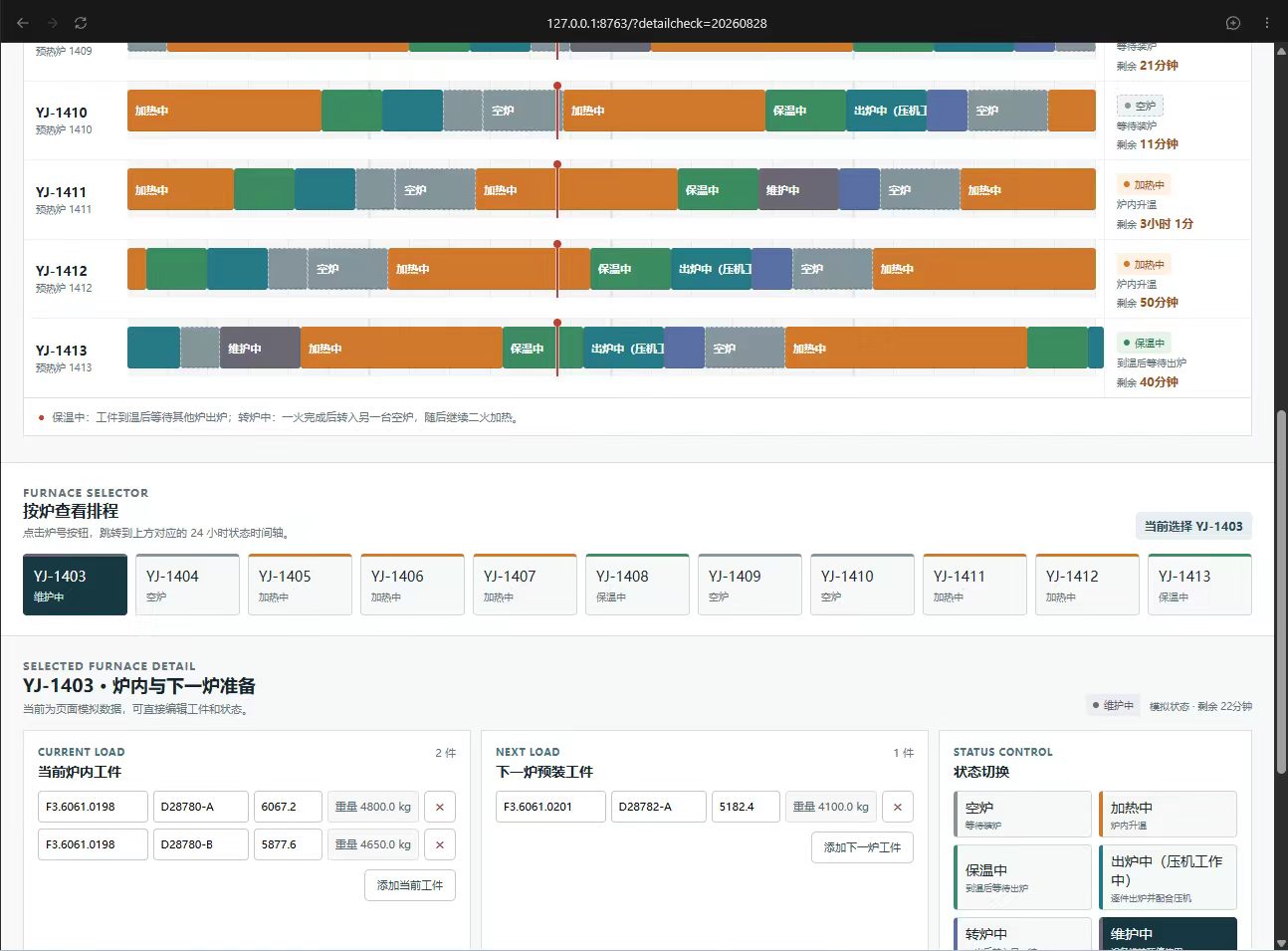Choose furnace YJ-1410 button
This screenshot has width=1288, height=951.
pos(862,585)
